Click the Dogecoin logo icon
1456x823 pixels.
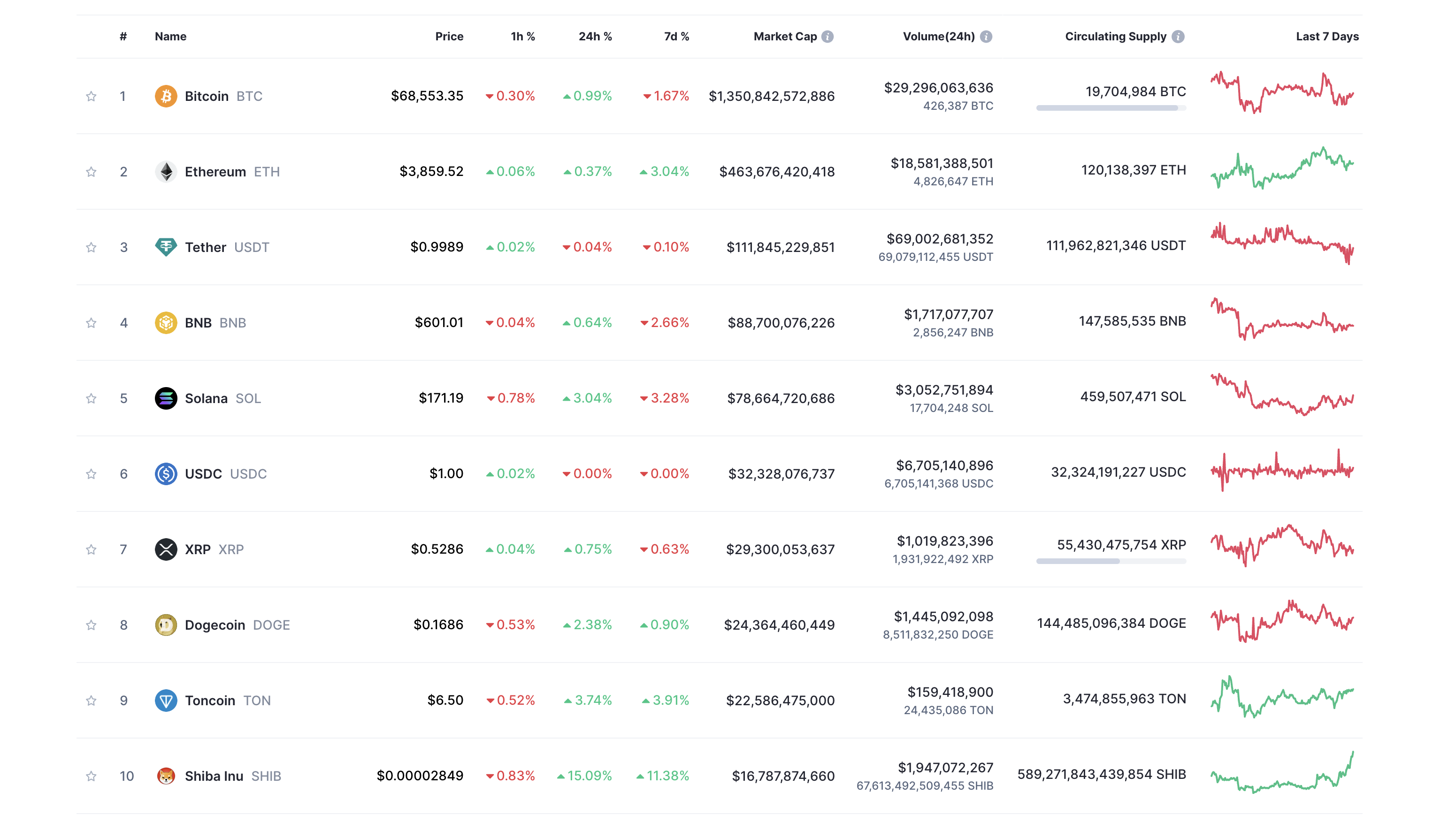pyautogui.click(x=166, y=625)
